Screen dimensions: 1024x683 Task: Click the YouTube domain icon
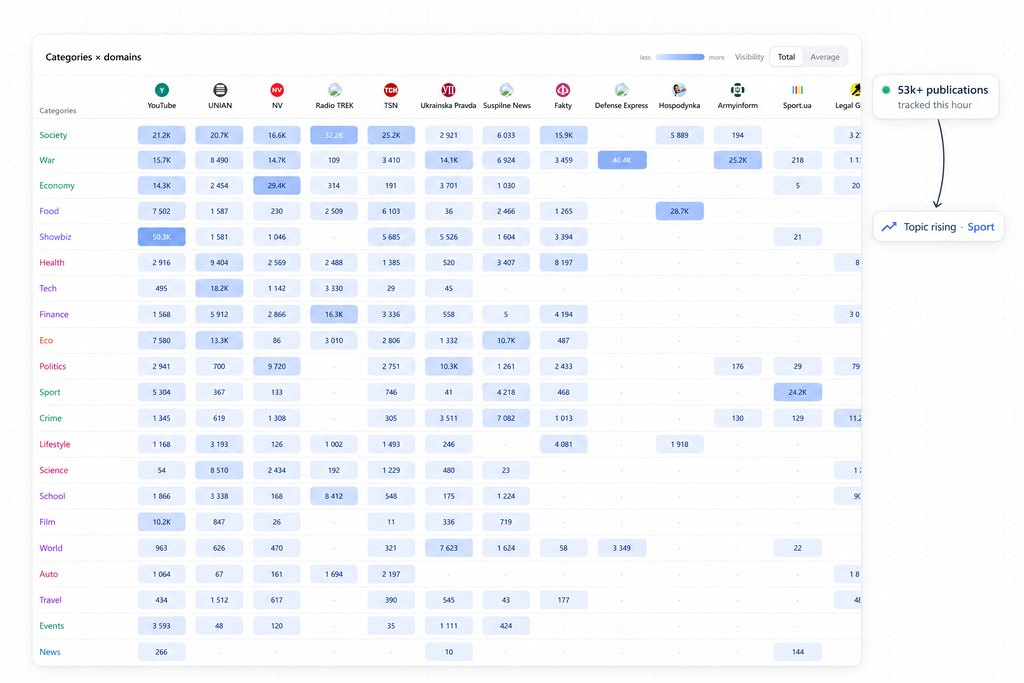(162, 90)
